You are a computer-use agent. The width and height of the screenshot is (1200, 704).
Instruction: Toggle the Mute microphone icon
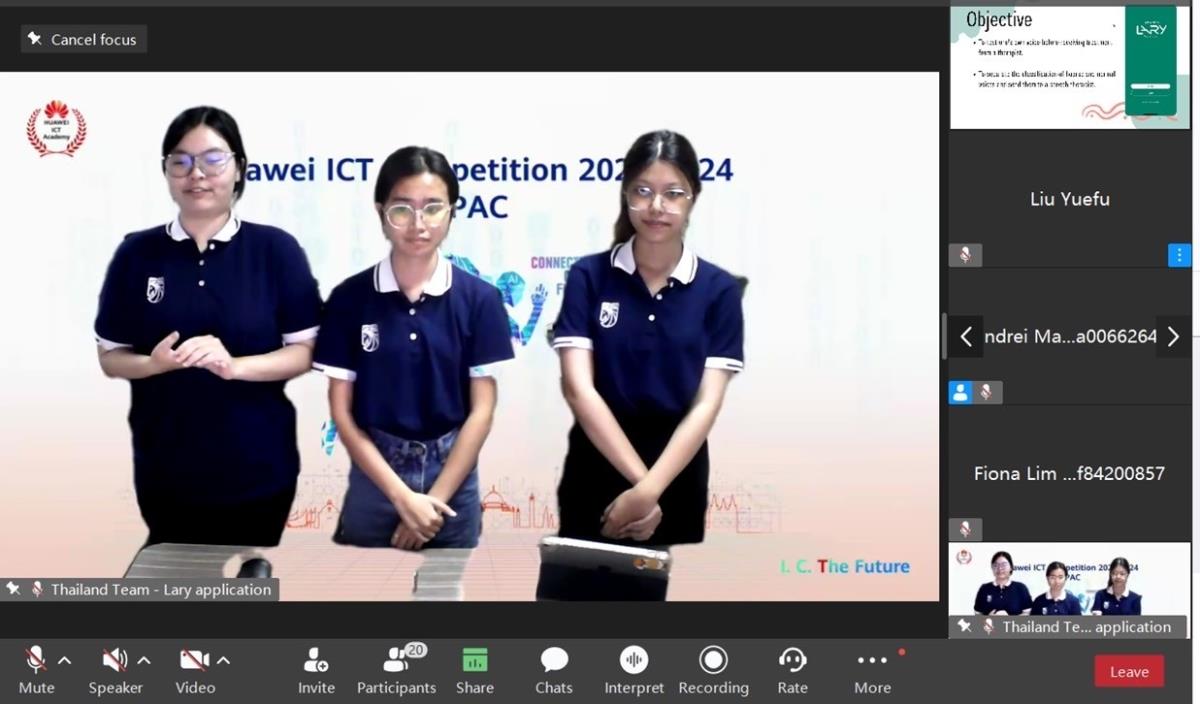pos(36,660)
